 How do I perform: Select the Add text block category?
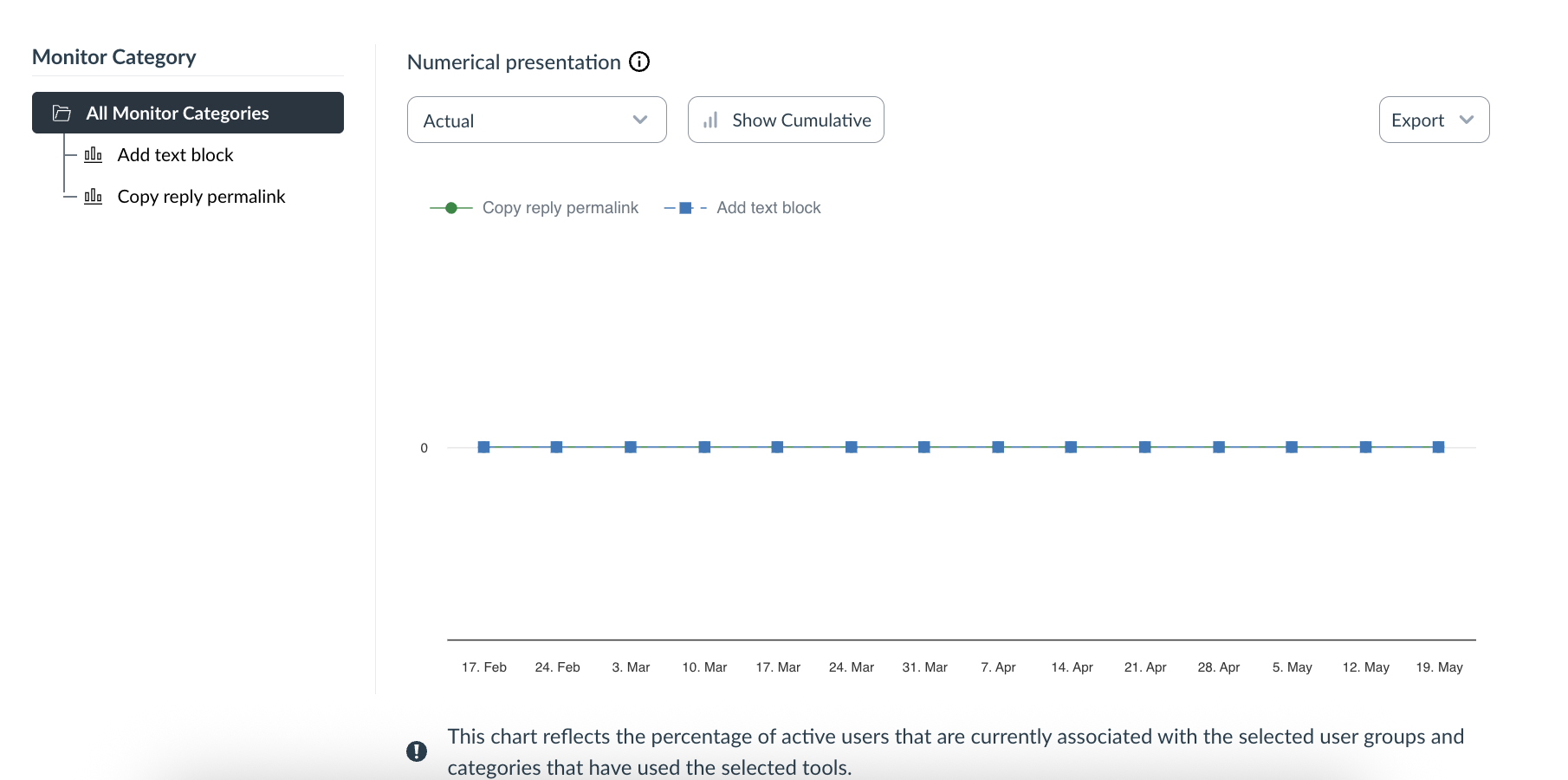pos(176,155)
